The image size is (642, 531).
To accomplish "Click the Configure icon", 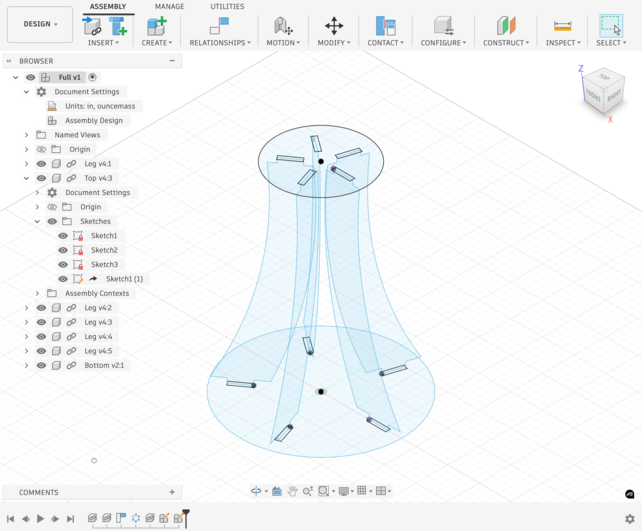I will coord(443,26).
